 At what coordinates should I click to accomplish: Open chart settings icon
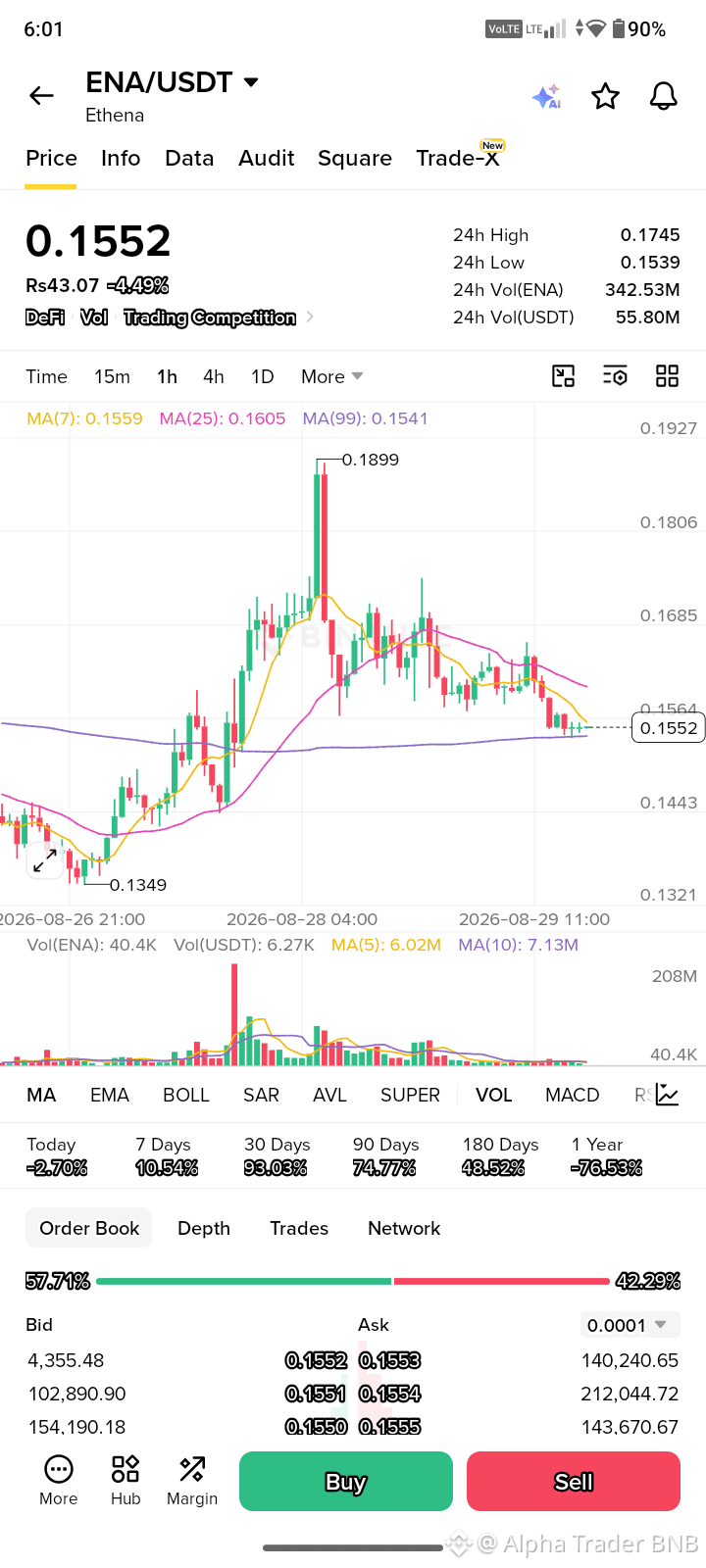[615, 376]
